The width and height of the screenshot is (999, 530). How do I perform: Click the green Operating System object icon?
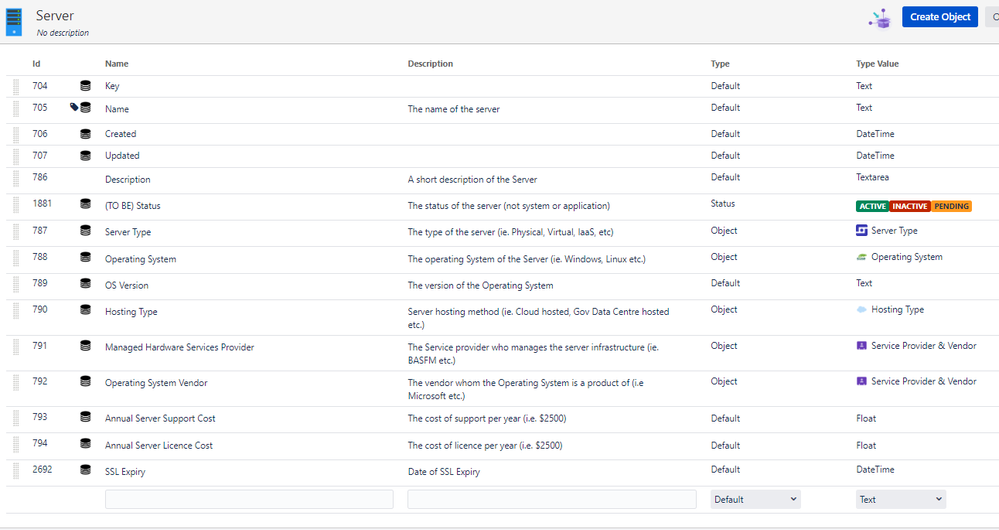(861, 257)
